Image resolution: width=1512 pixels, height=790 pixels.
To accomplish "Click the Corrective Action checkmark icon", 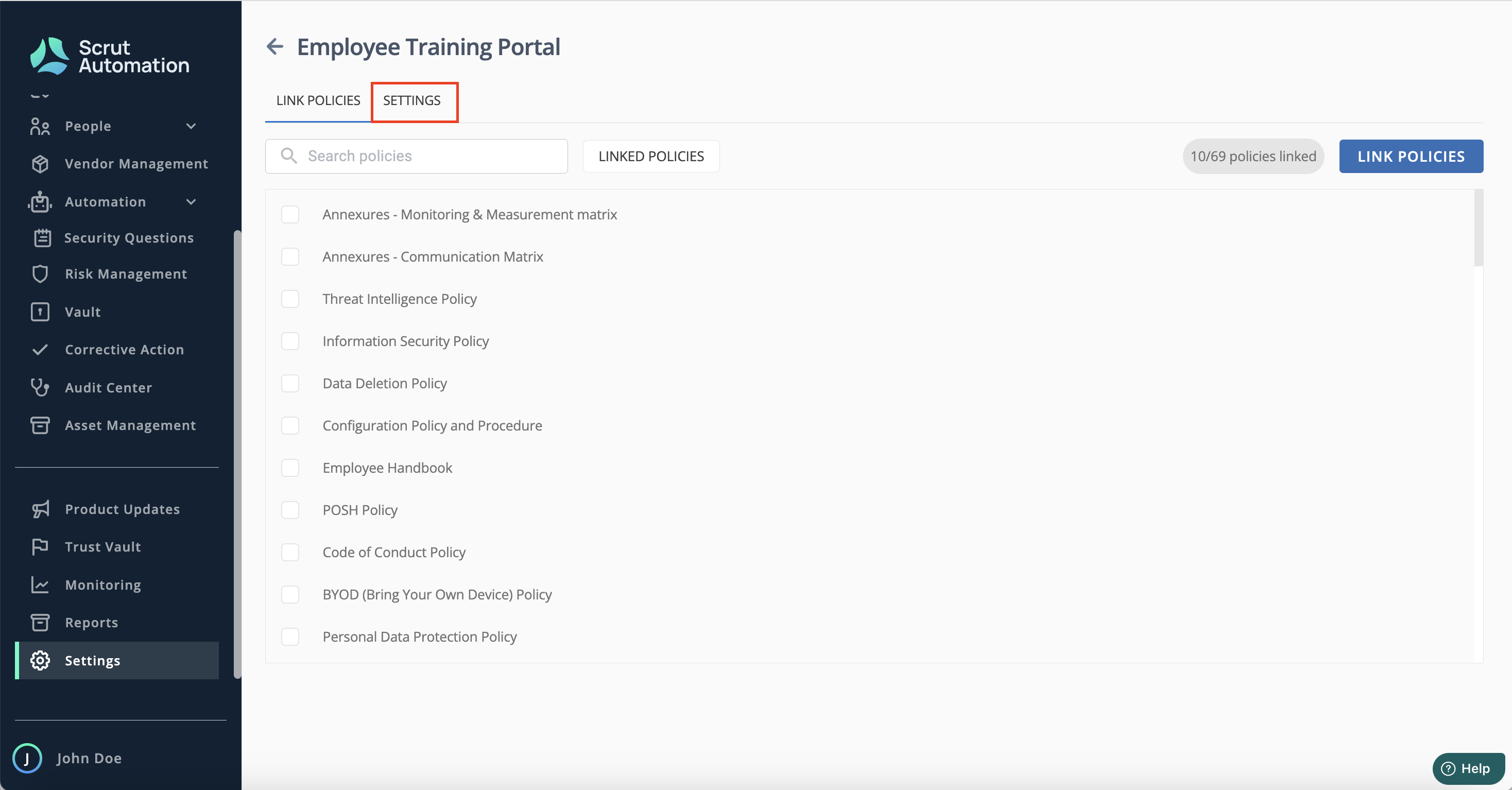I will (x=40, y=350).
